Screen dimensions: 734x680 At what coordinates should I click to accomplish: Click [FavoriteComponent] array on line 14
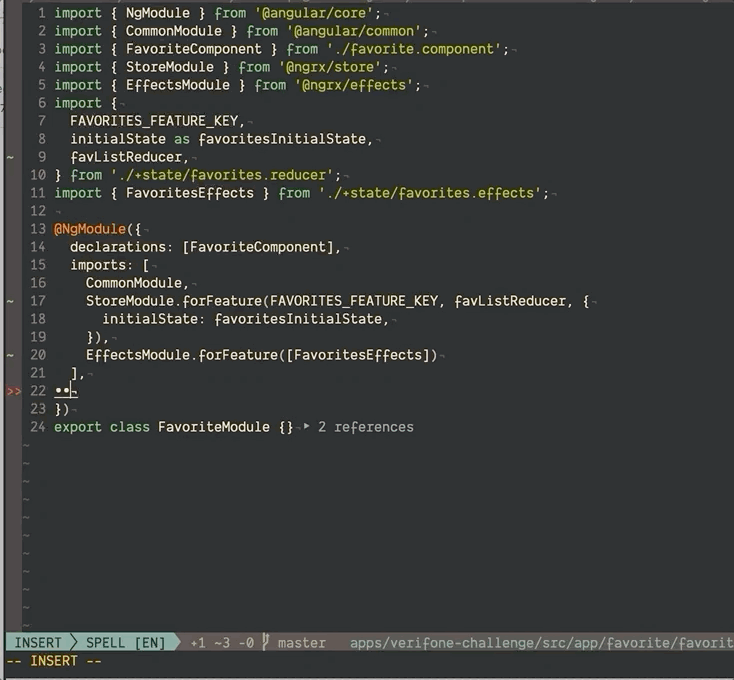[x=257, y=247]
